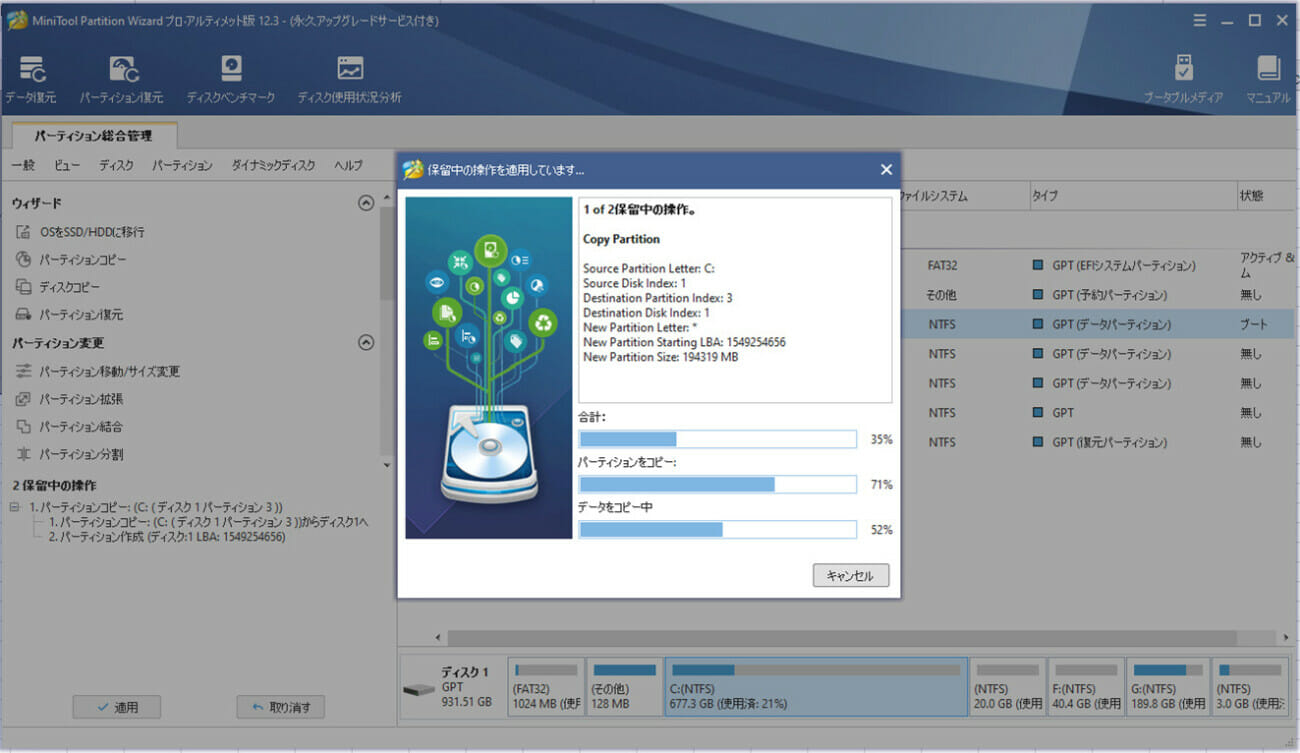
Task: Select pending step 1. パーティションコピー からディスク1へ
Action: pyautogui.click(x=208, y=523)
